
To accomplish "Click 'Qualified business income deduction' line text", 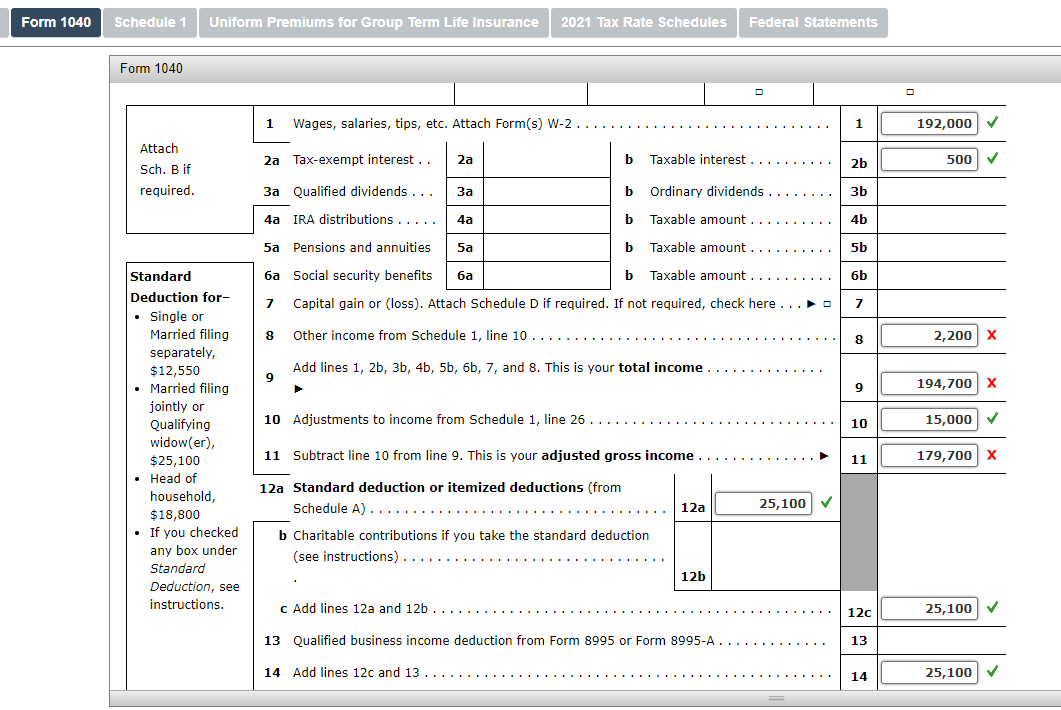I will [503, 641].
